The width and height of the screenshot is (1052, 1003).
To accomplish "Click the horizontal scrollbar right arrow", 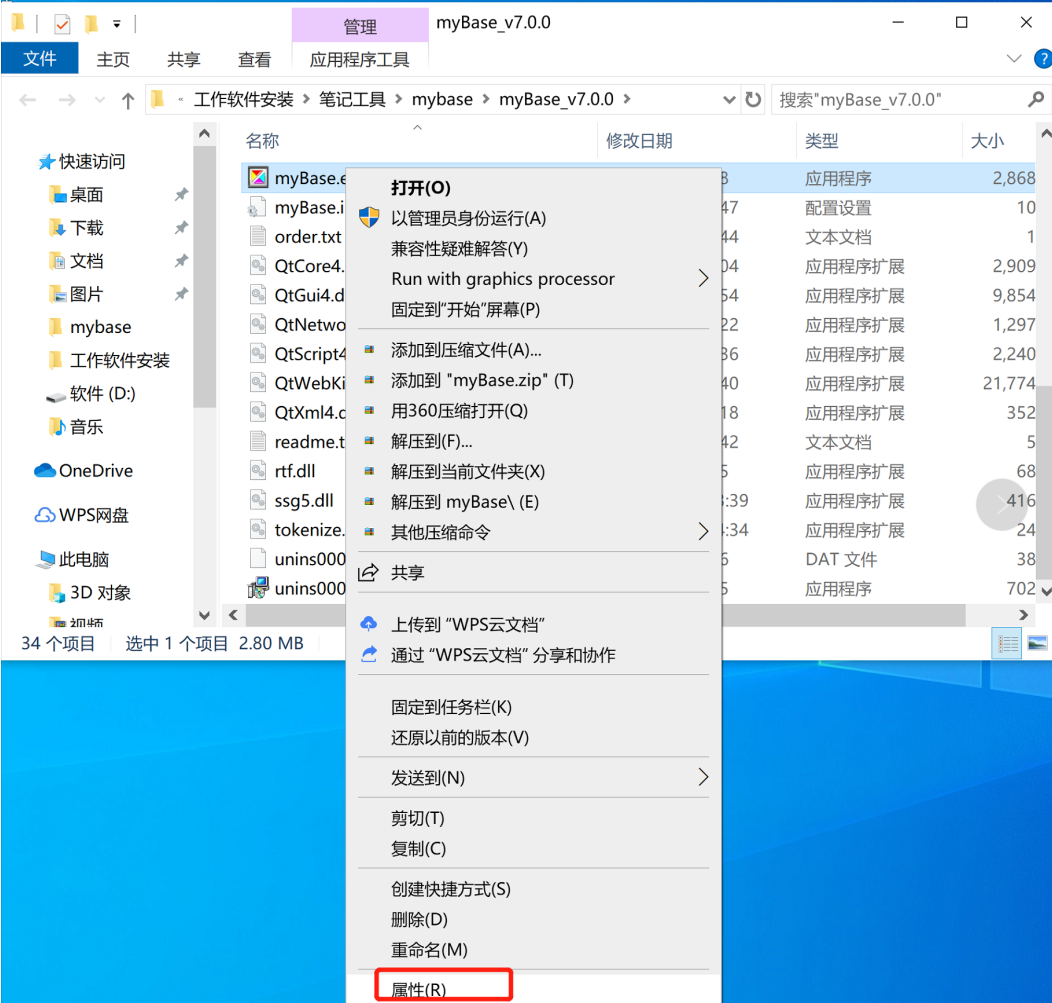I will point(1023,615).
